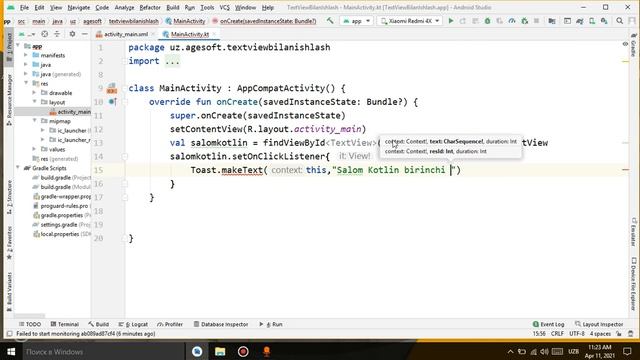Toggle the Structure side panel
Image resolution: width=640 pixels, height=360 pixels.
click(x=9, y=197)
